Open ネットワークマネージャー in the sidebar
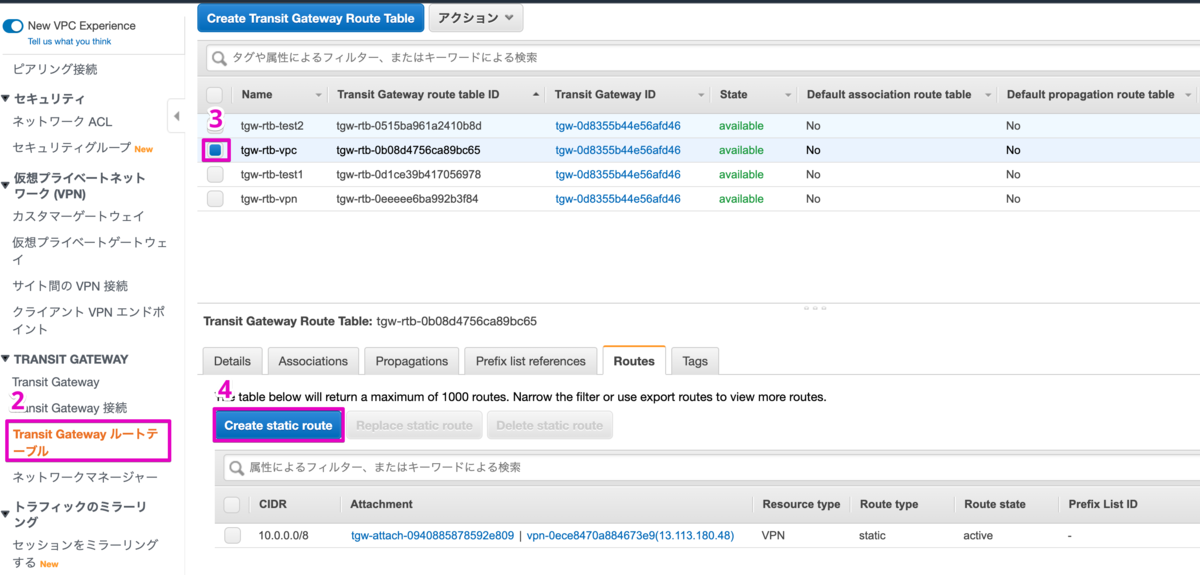1200x575 pixels. pyautogui.click(x=85, y=477)
